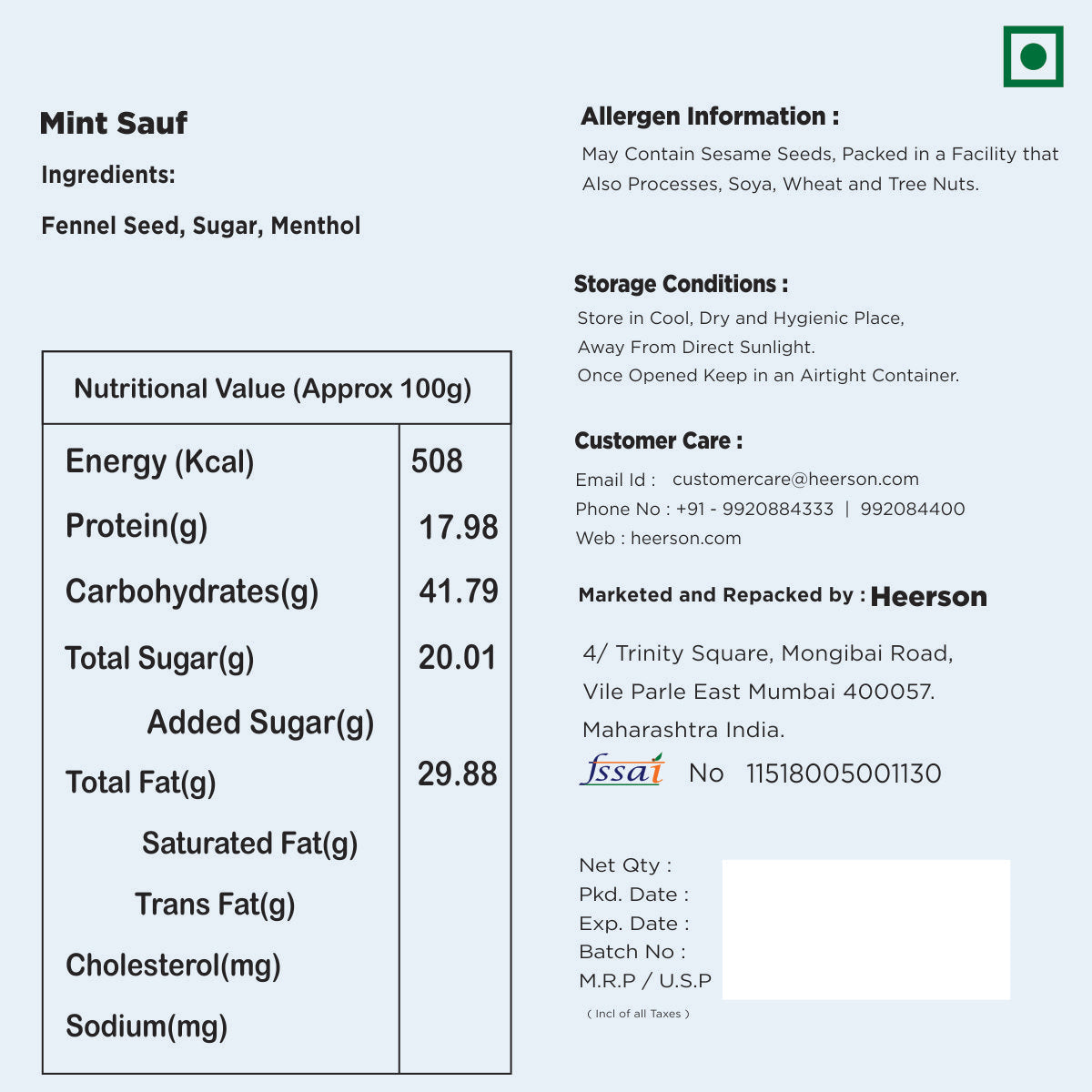Click phone number +91 - 9920884333
The image size is (1092, 1092).
pos(754,509)
